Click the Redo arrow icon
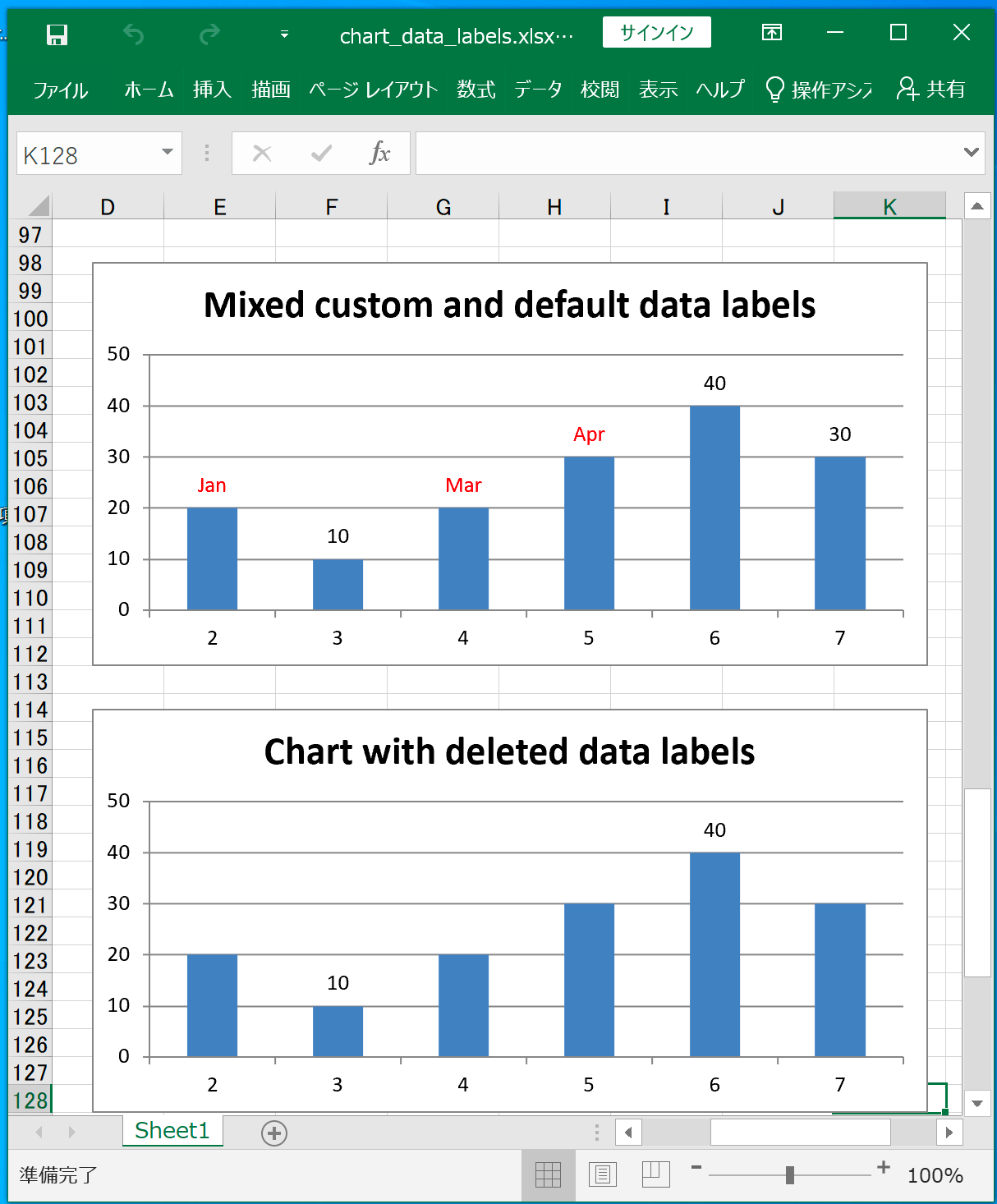This screenshot has height=1204, width=997. tap(209, 34)
